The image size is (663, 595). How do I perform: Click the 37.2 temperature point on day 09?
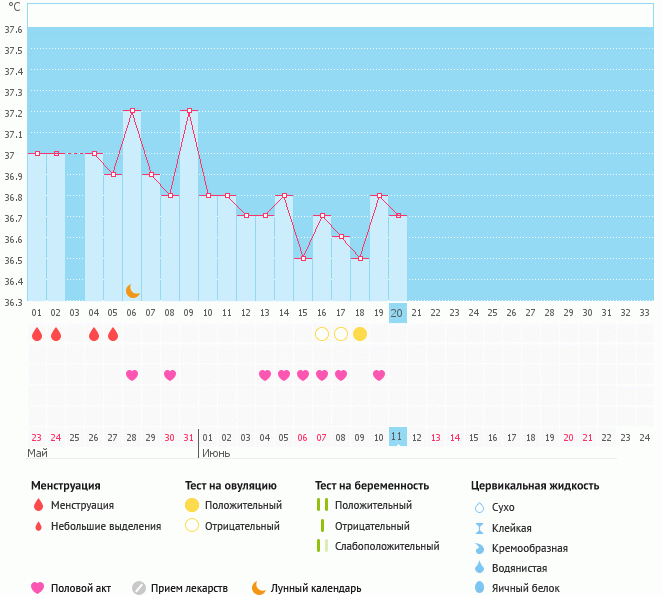[189, 110]
